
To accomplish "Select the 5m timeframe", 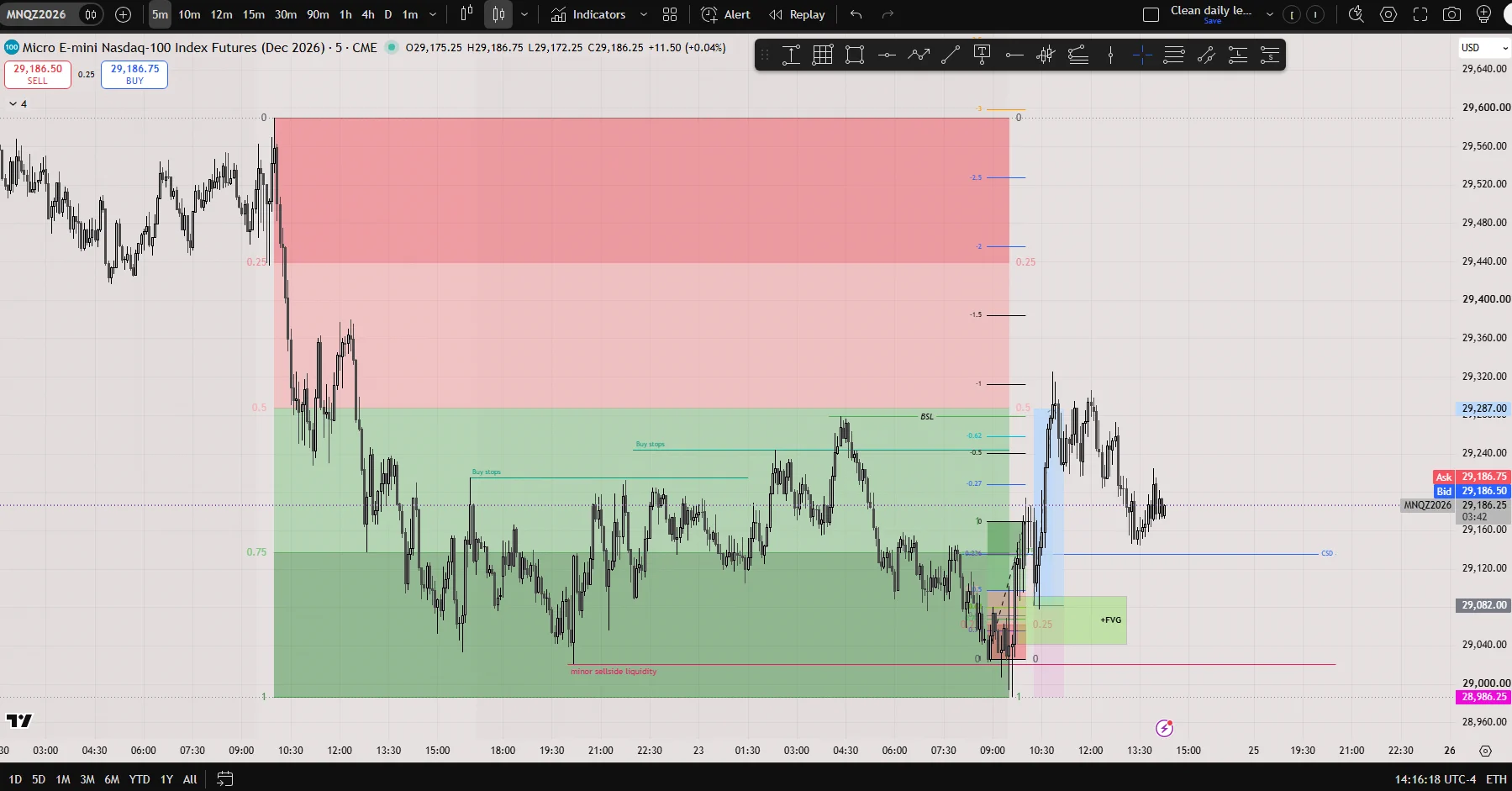I will 160,14.
